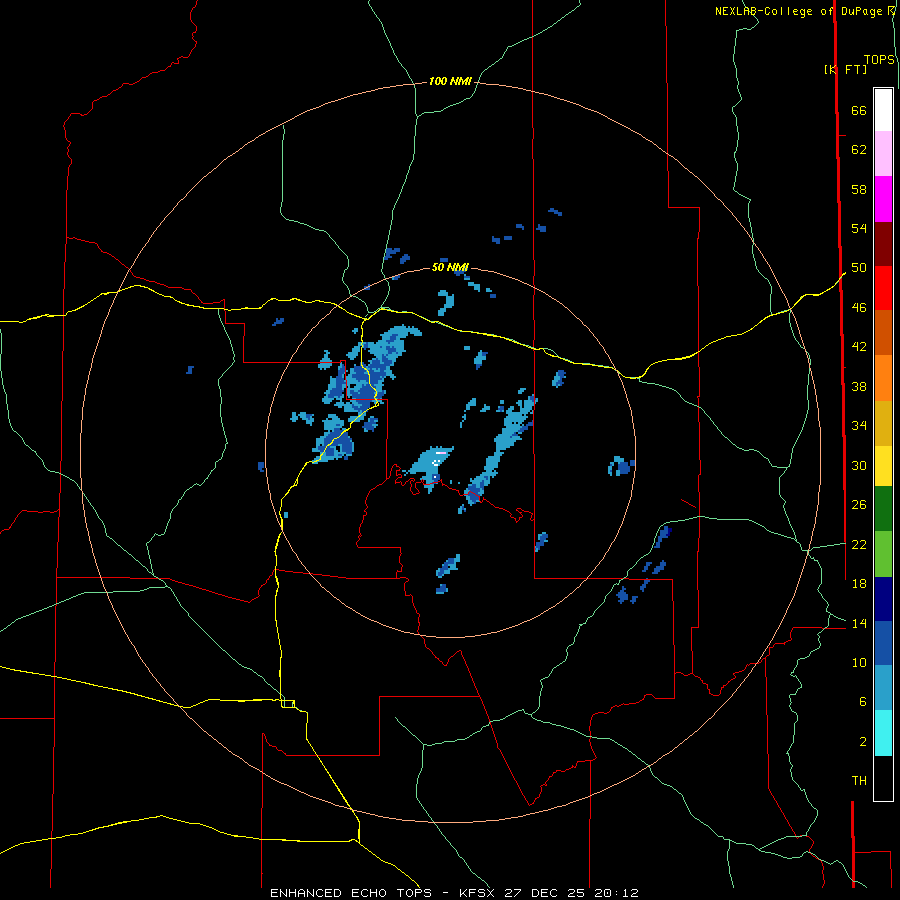Click the 'ENHANCED ECHO TOPS' title text
This screenshot has width=900, height=900.
pos(351,893)
